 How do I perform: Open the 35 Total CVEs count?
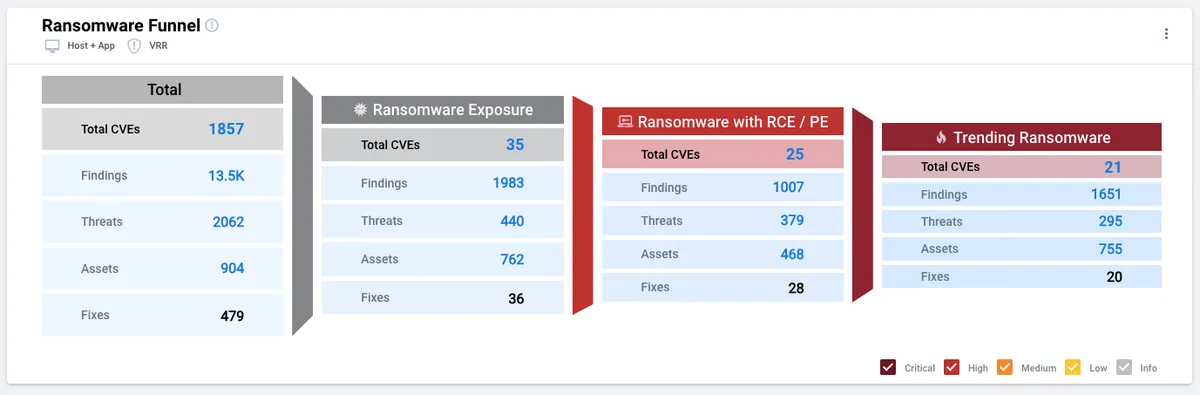[x=515, y=145]
